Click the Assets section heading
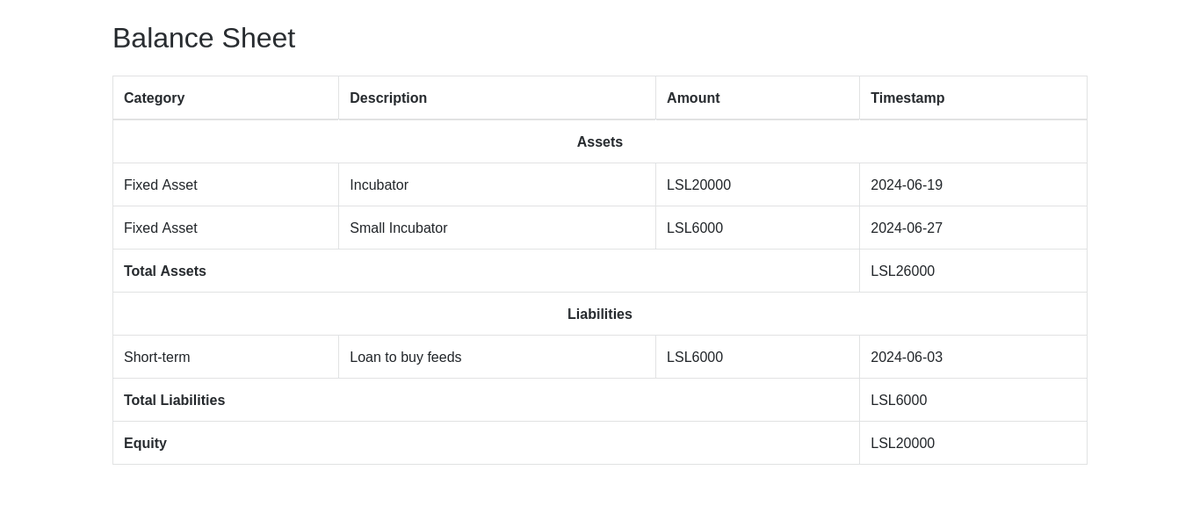The height and width of the screenshot is (528, 1200). (600, 142)
